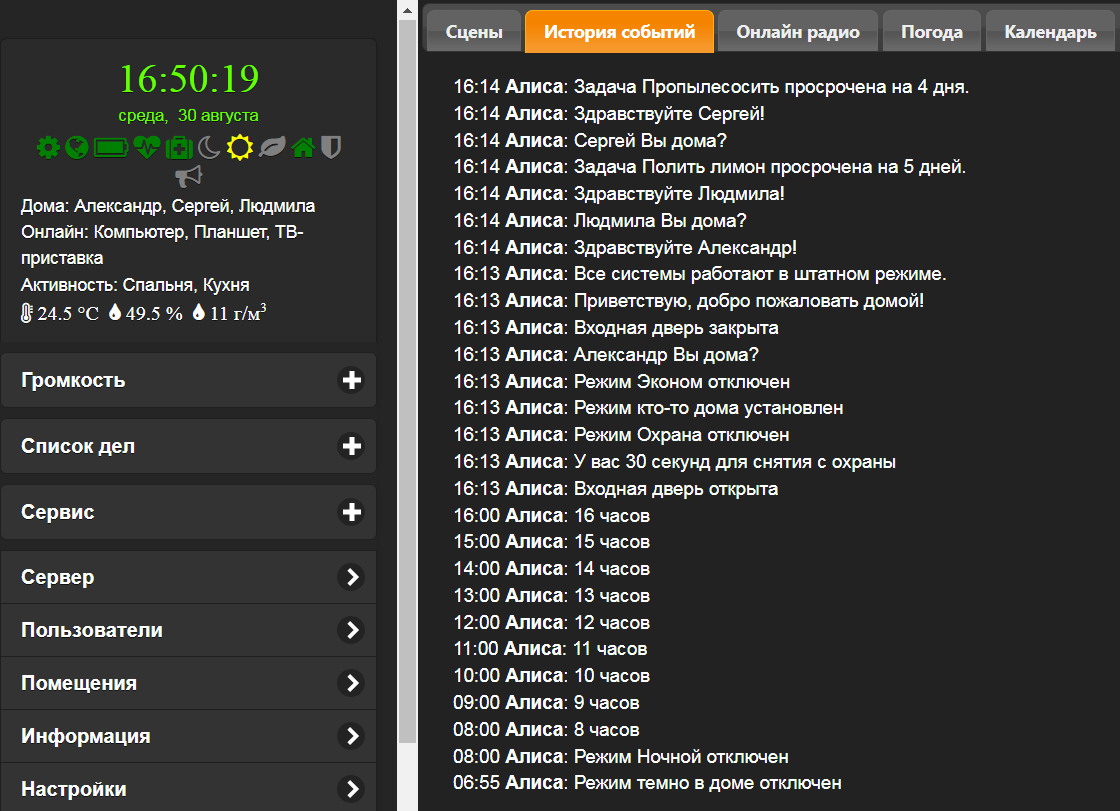Screen dimensions: 1120x811
Task: Open the settings gear status icon
Action: pyautogui.click(x=48, y=147)
